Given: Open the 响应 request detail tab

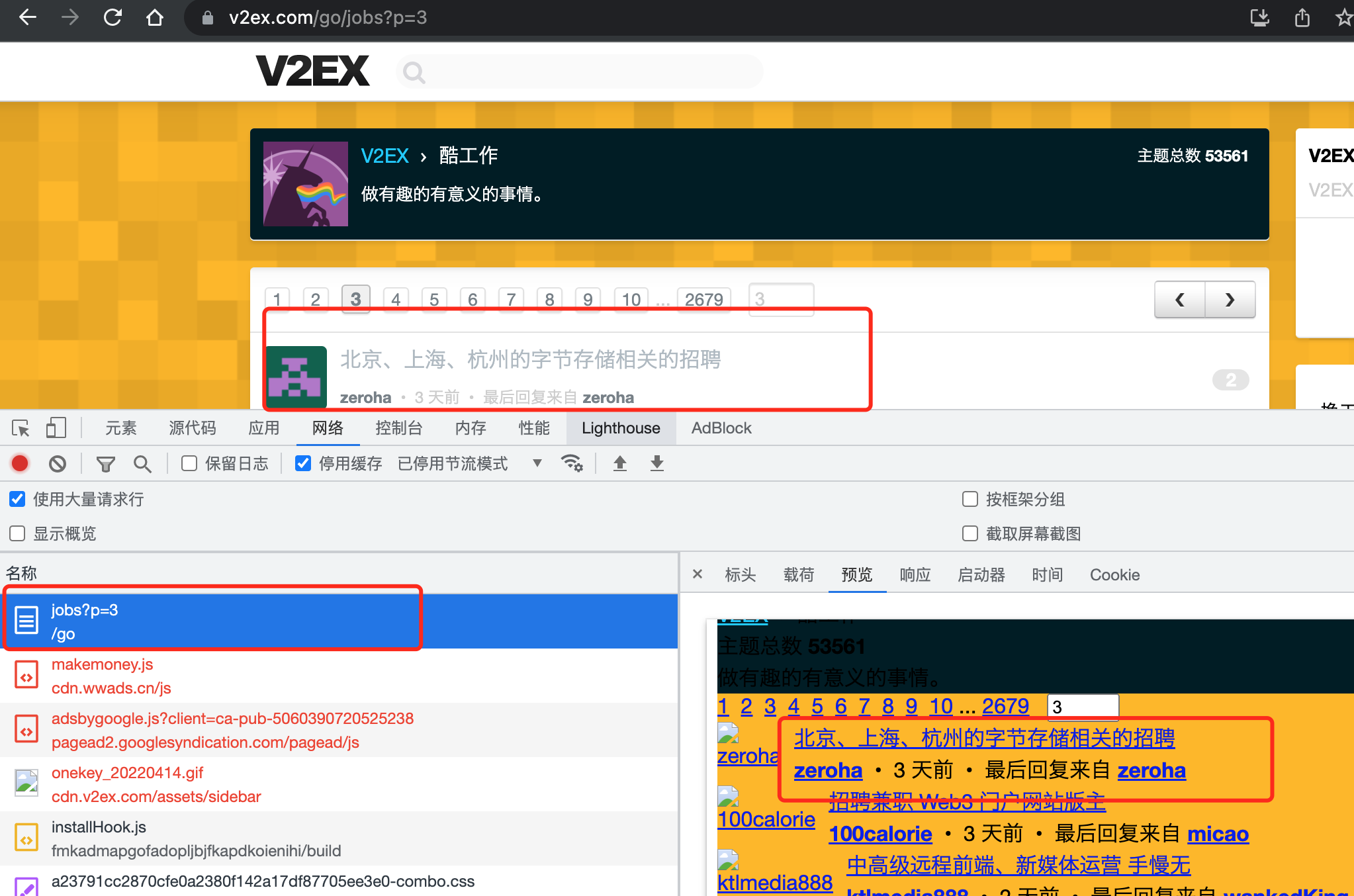Looking at the screenshot, I should tap(915, 574).
